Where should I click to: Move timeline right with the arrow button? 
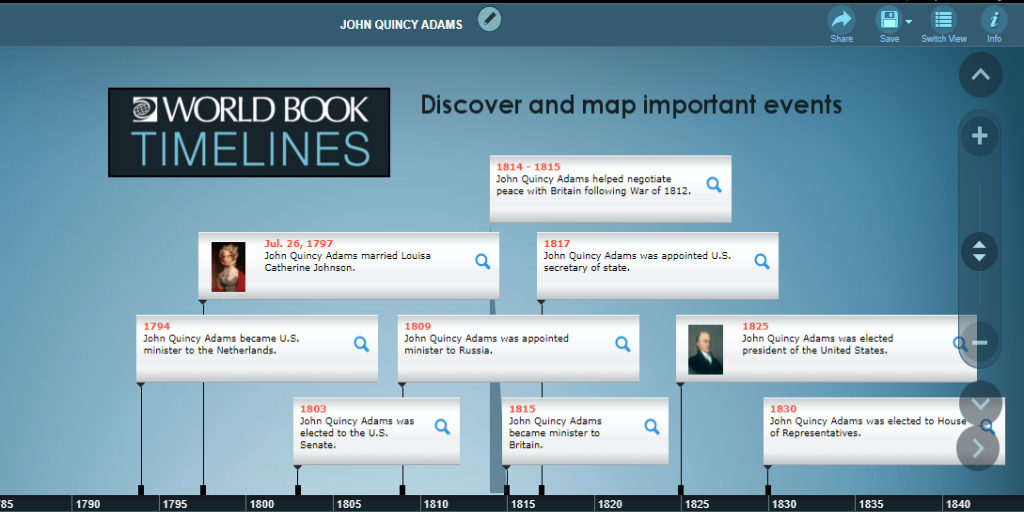[978, 448]
